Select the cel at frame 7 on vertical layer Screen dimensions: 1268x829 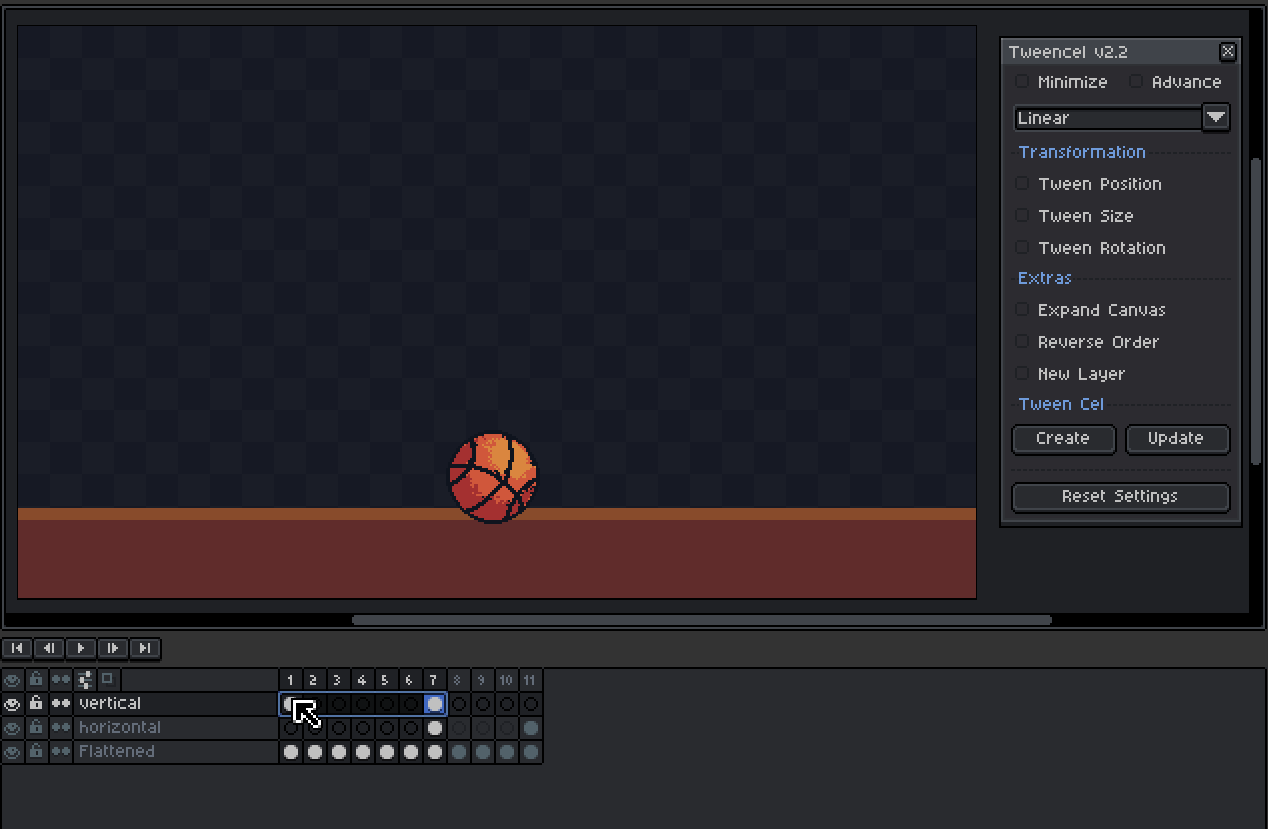(x=434, y=703)
